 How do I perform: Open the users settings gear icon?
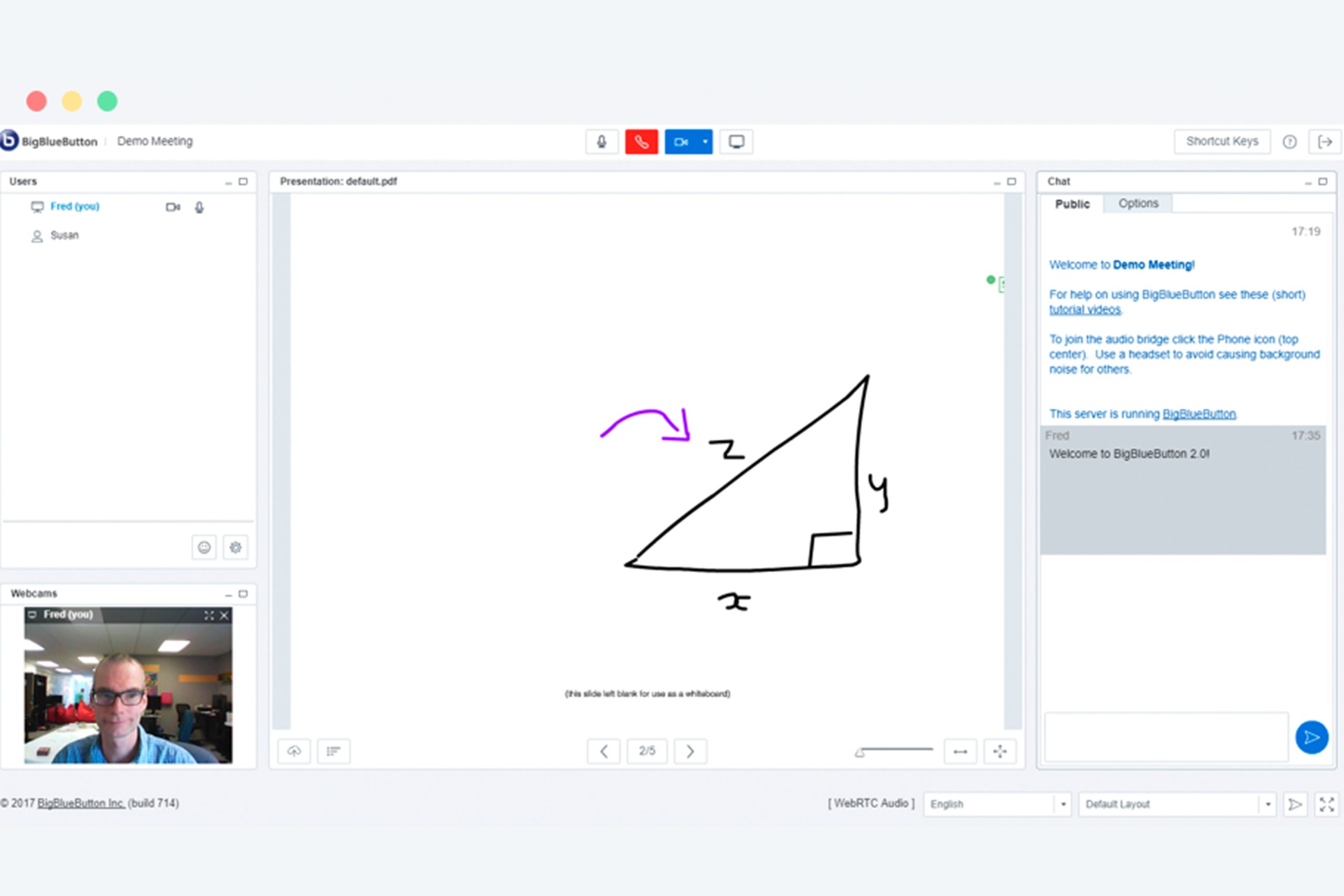pyautogui.click(x=235, y=547)
